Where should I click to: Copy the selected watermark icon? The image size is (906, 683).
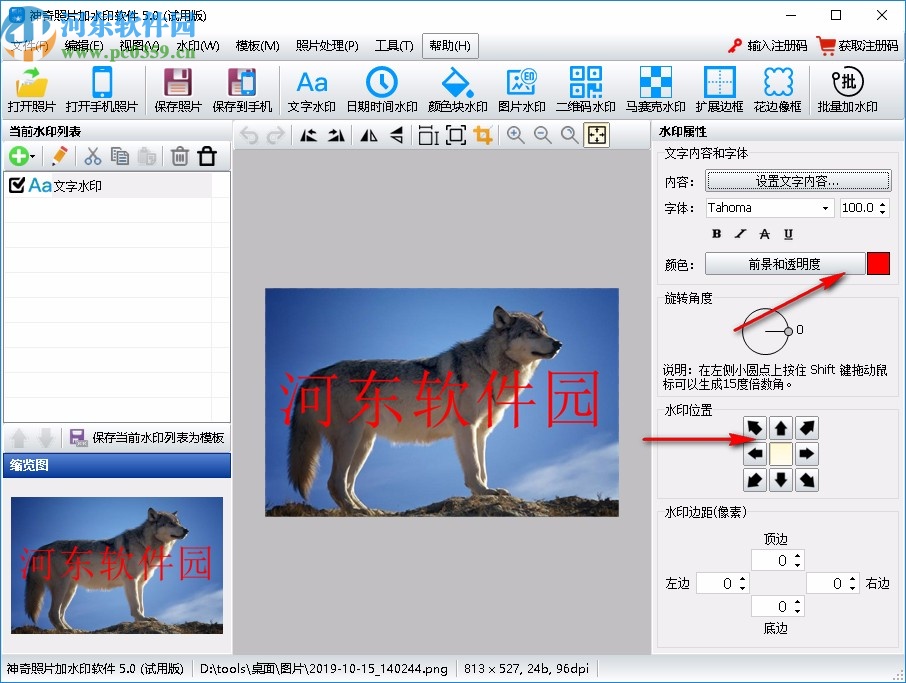click(x=120, y=156)
